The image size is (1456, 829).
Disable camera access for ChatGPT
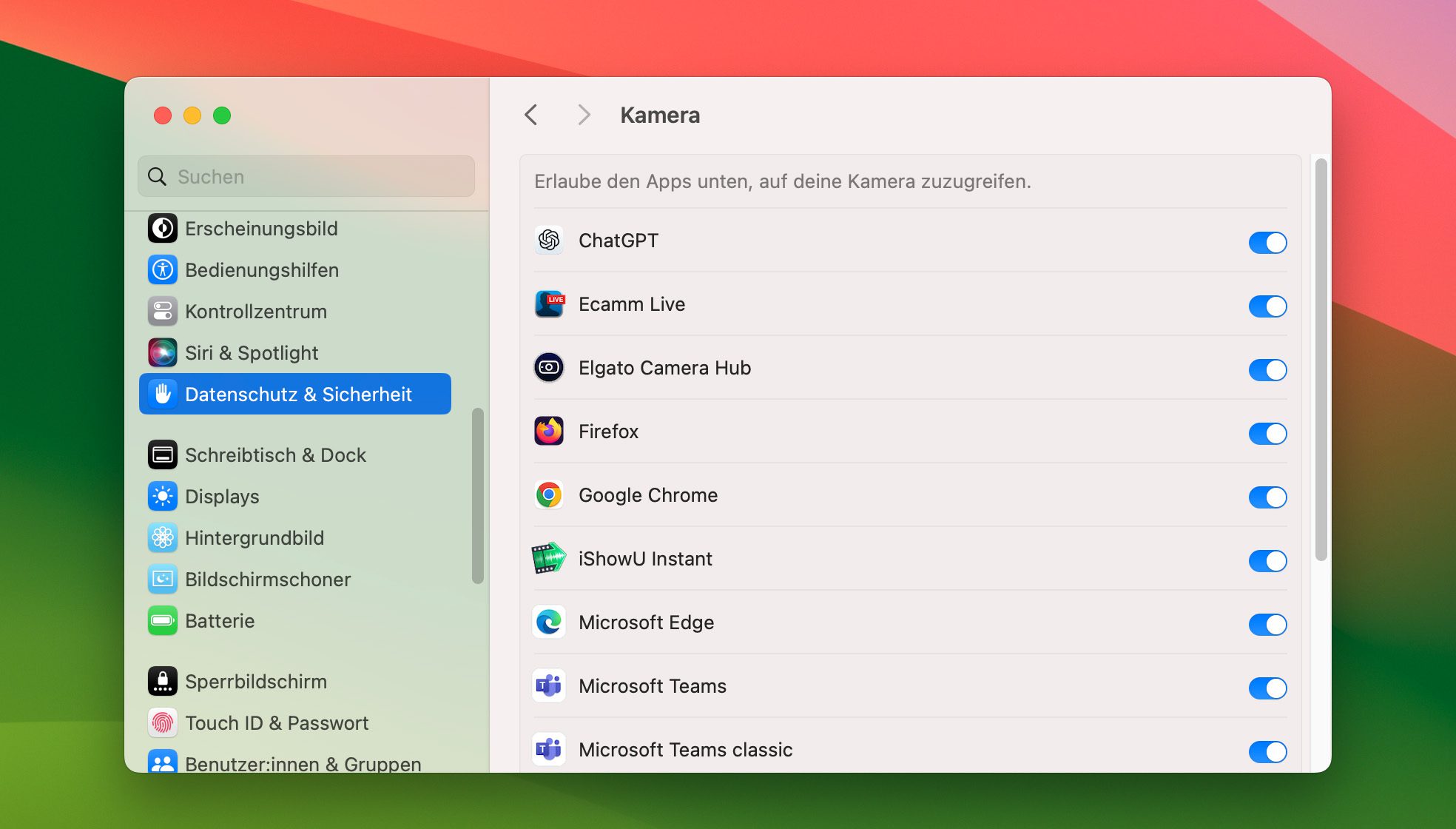(x=1268, y=243)
